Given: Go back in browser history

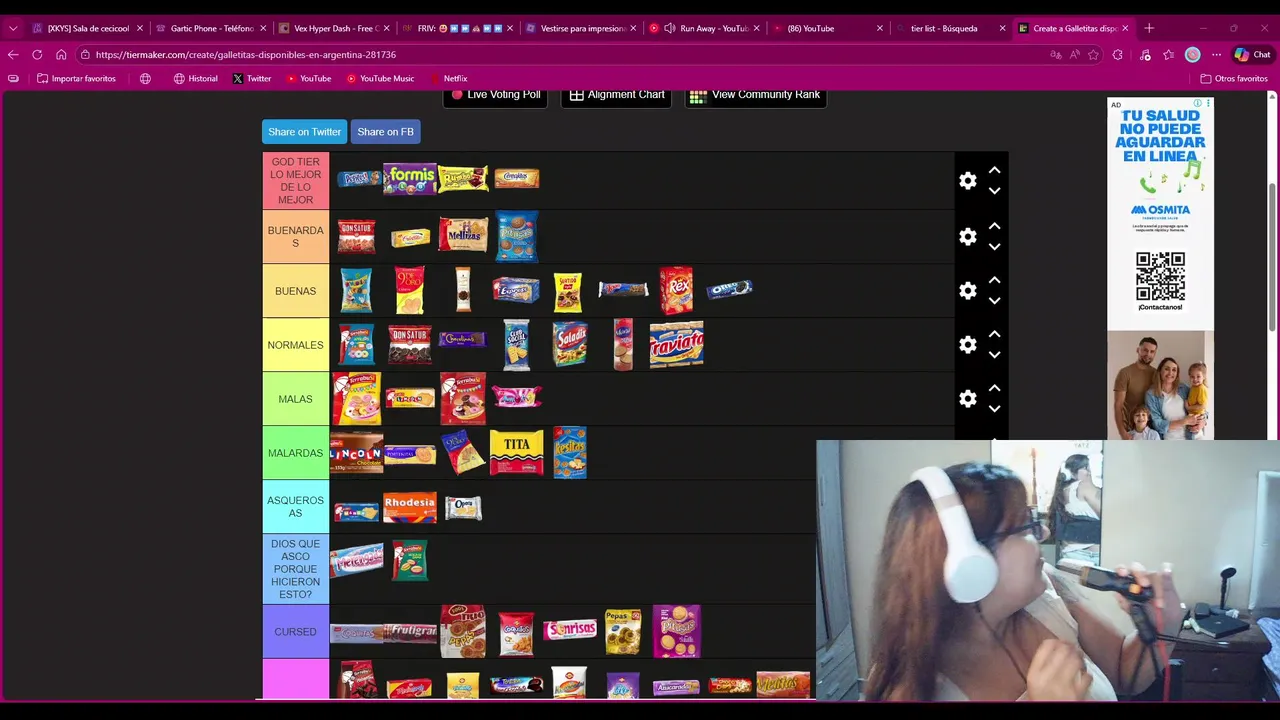Looking at the screenshot, I should [x=13, y=55].
